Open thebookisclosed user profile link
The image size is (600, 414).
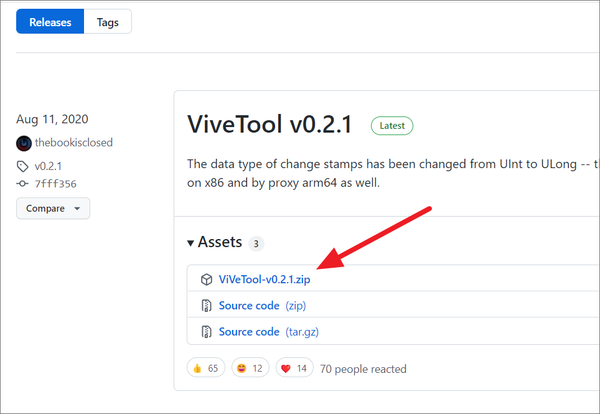78,144
